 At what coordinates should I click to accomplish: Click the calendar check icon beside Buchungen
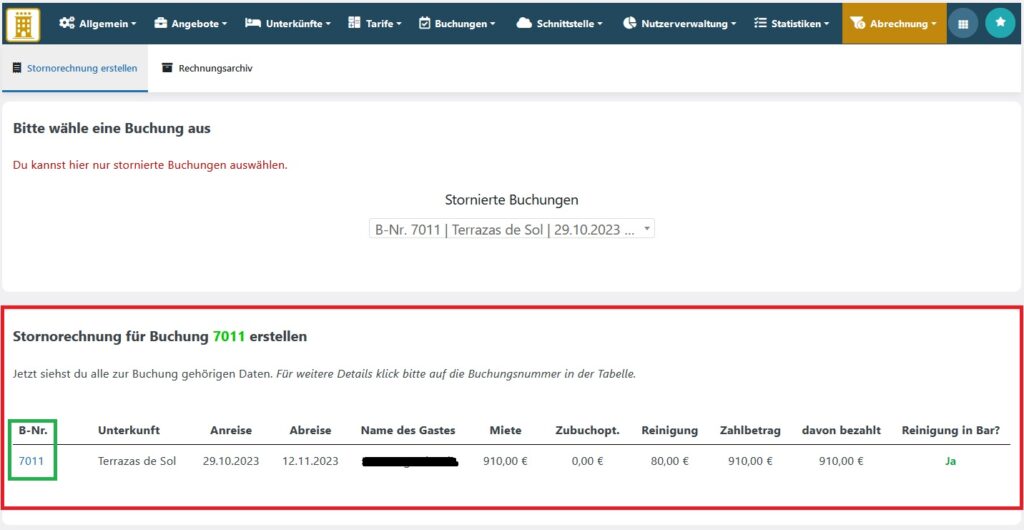click(x=424, y=23)
